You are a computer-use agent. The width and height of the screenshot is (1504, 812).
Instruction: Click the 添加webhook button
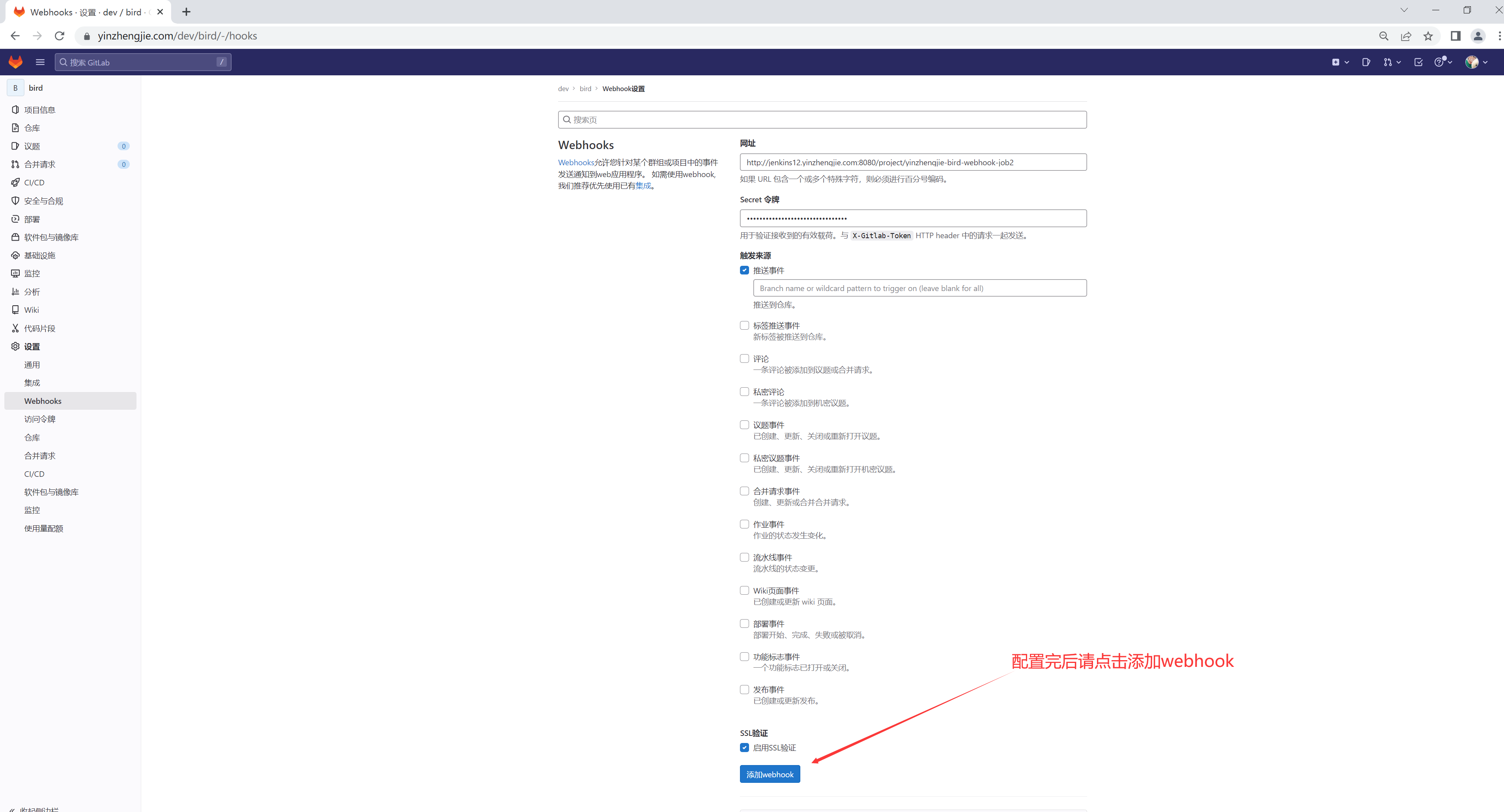click(770, 775)
